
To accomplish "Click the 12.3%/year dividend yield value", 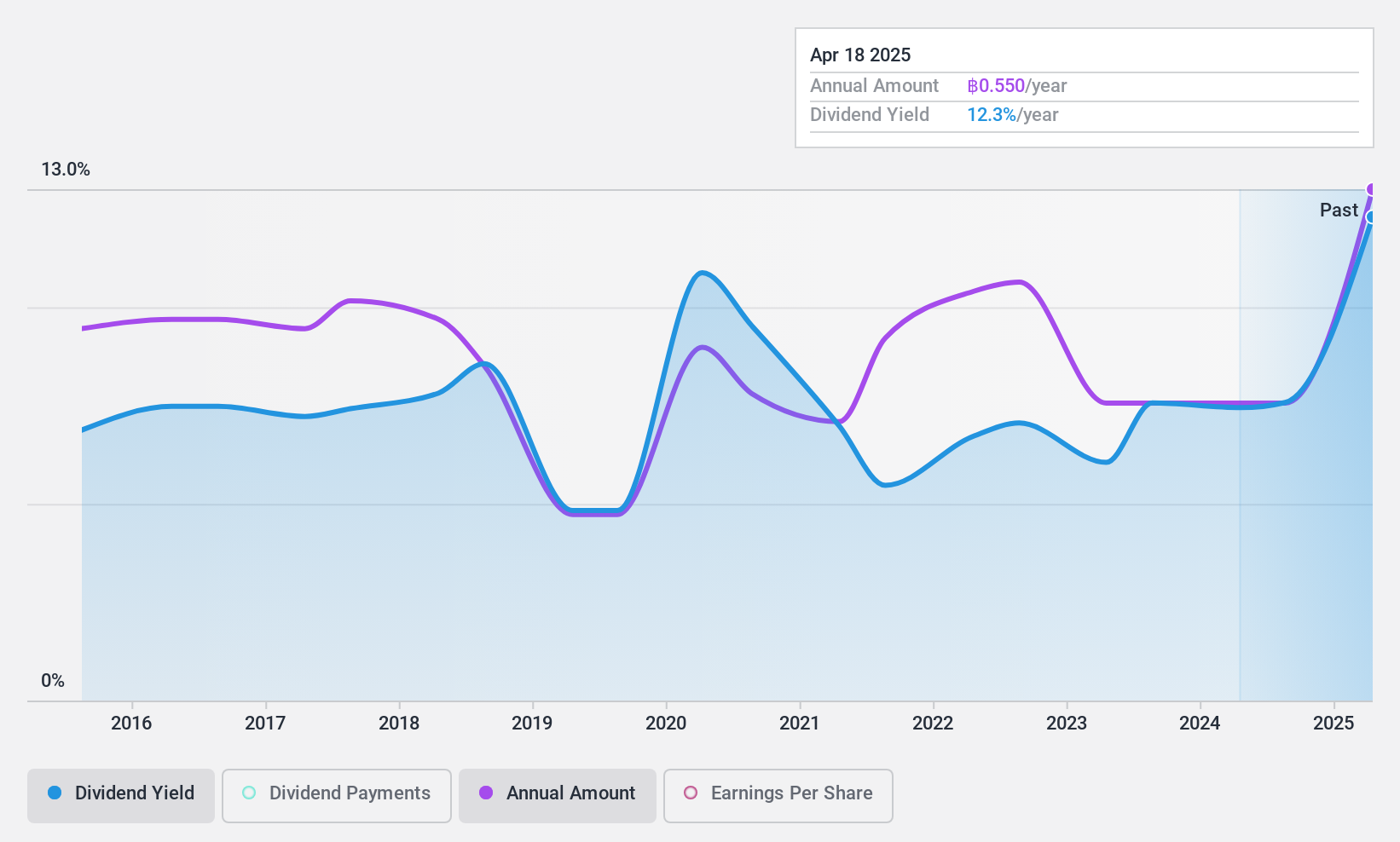I will tap(1013, 115).
